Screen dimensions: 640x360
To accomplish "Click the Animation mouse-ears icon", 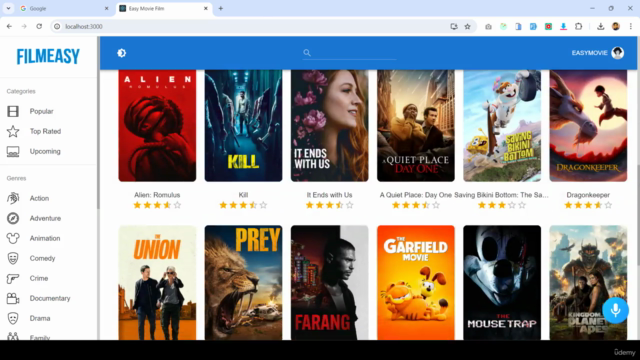I will tap(13, 238).
